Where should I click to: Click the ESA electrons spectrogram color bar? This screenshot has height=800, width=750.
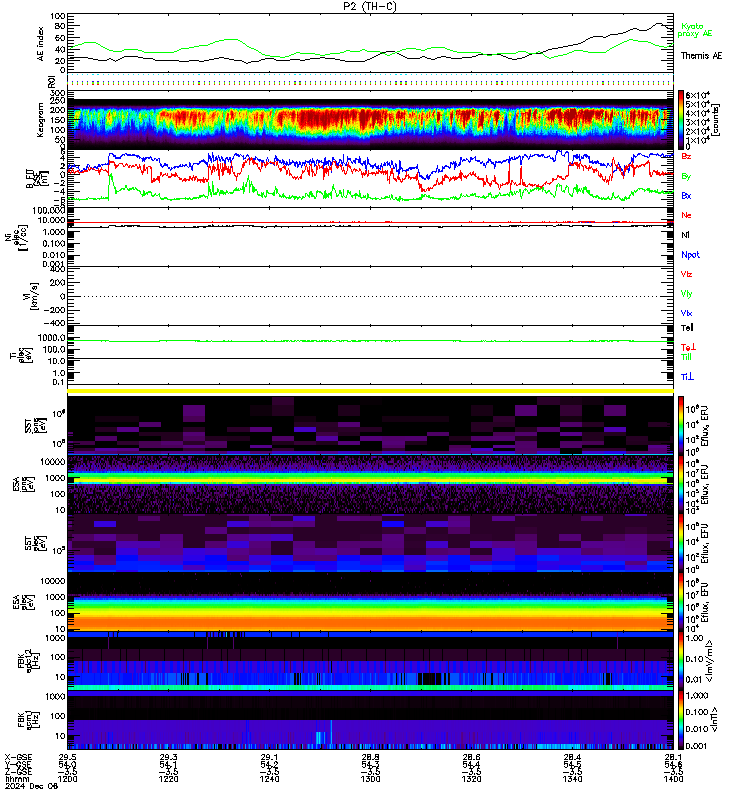pyautogui.click(x=681, y=602)
